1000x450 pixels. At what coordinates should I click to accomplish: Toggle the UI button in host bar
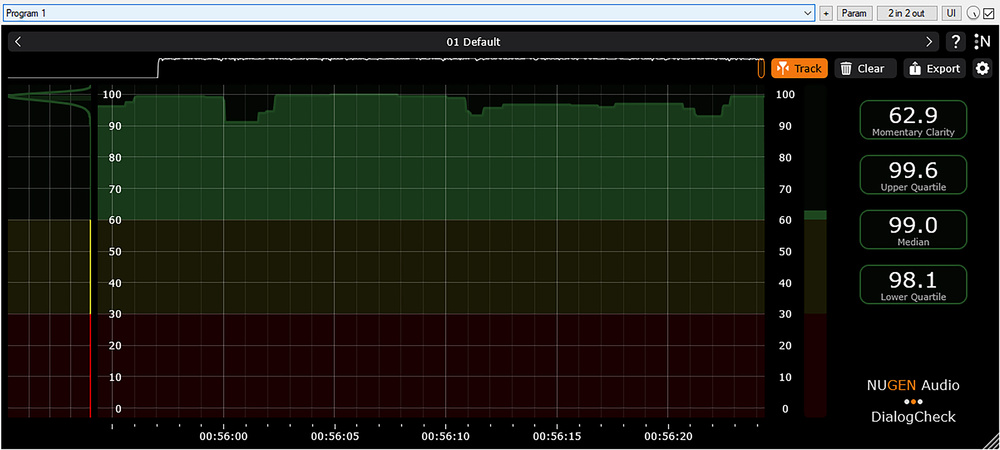[951, 13]
